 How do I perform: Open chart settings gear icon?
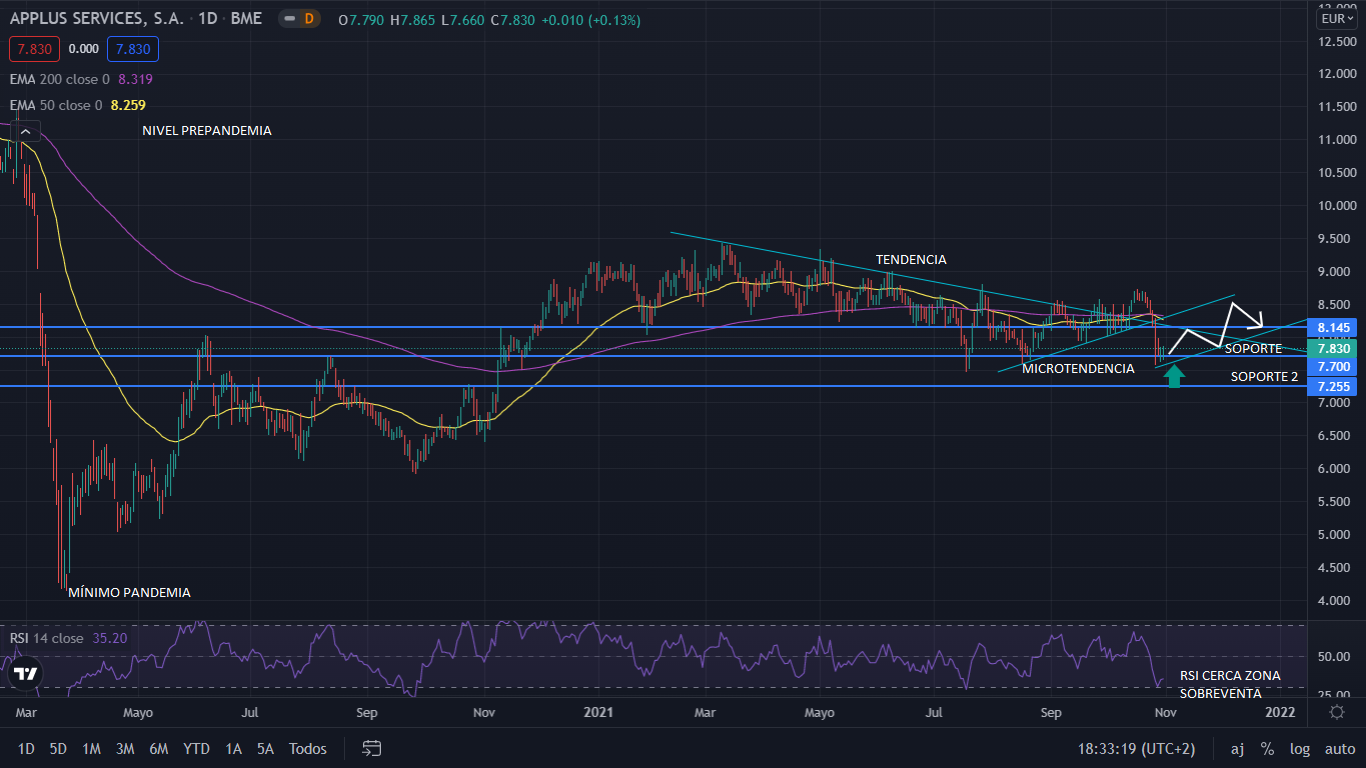1337,712
